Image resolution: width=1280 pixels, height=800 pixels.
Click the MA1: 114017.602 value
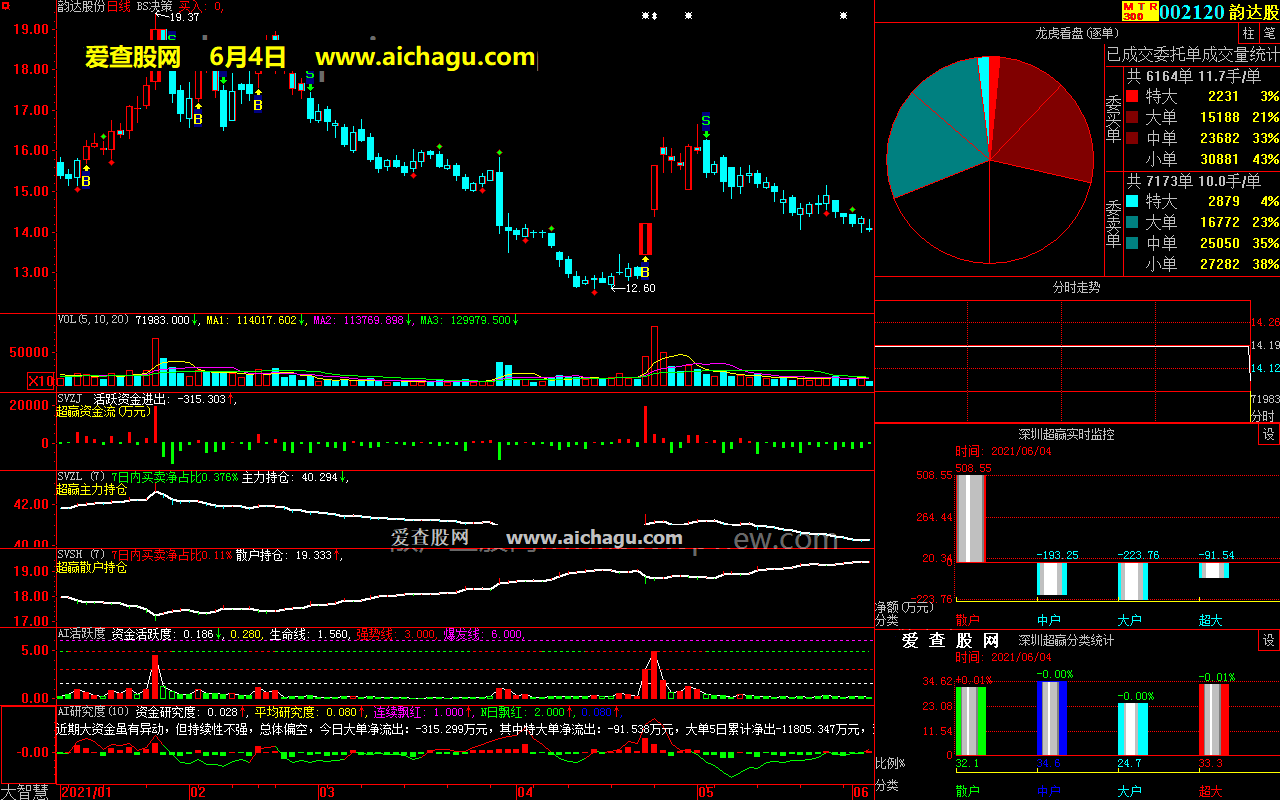(251, 321)
